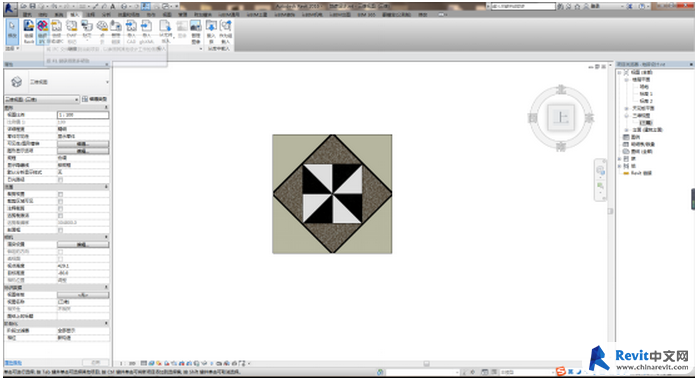Click the East (东) compass label on ViewCube
The width and height of the screenshot is (699, 379).
click(589, 118)
